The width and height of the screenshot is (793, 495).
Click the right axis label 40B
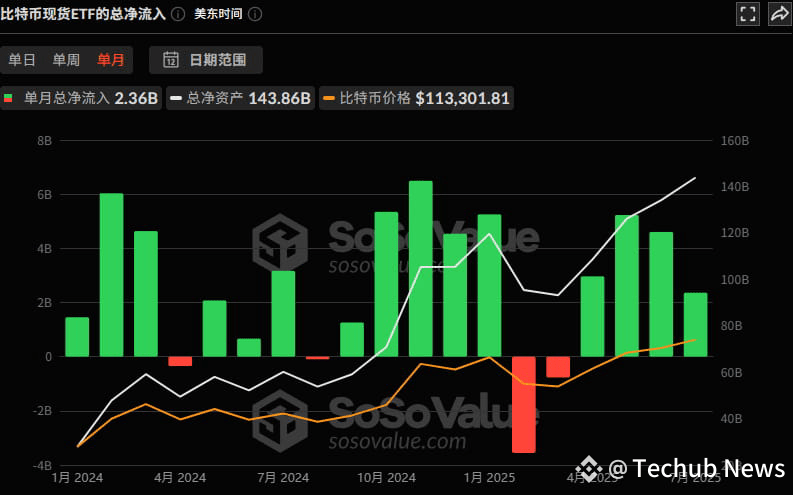[731, 419]
